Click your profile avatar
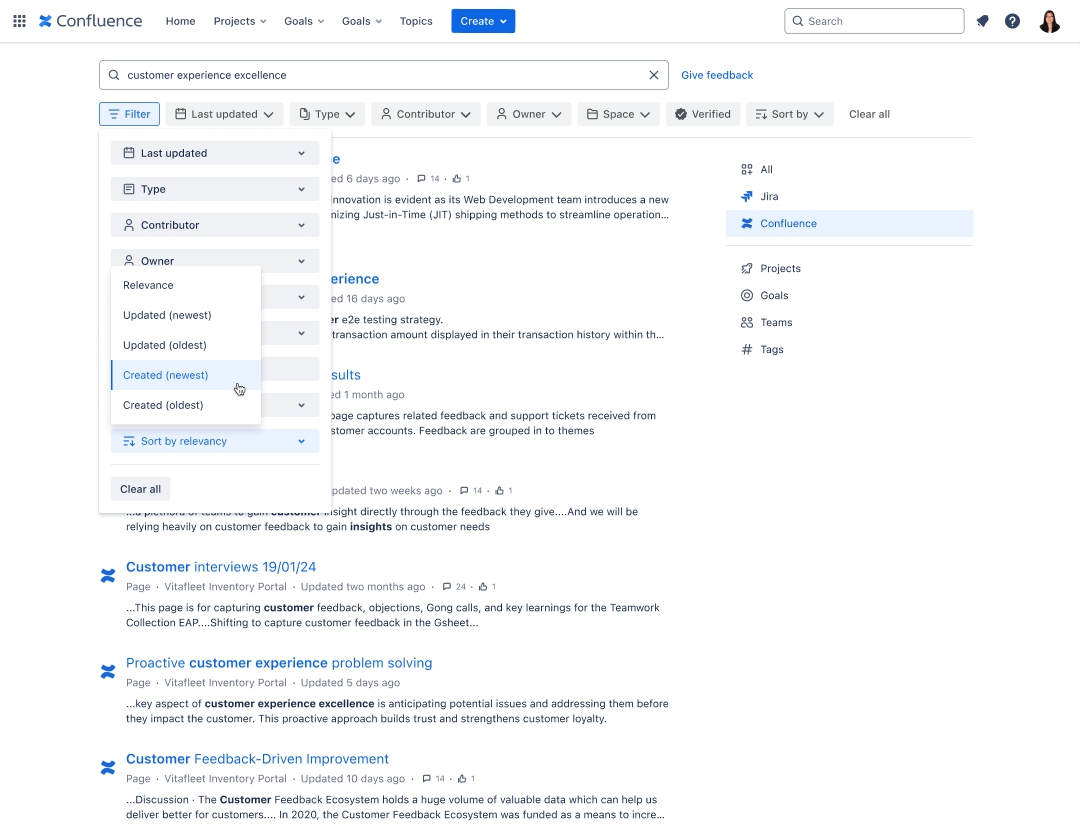The image size is (1080, 828). tap(1048, 20)
